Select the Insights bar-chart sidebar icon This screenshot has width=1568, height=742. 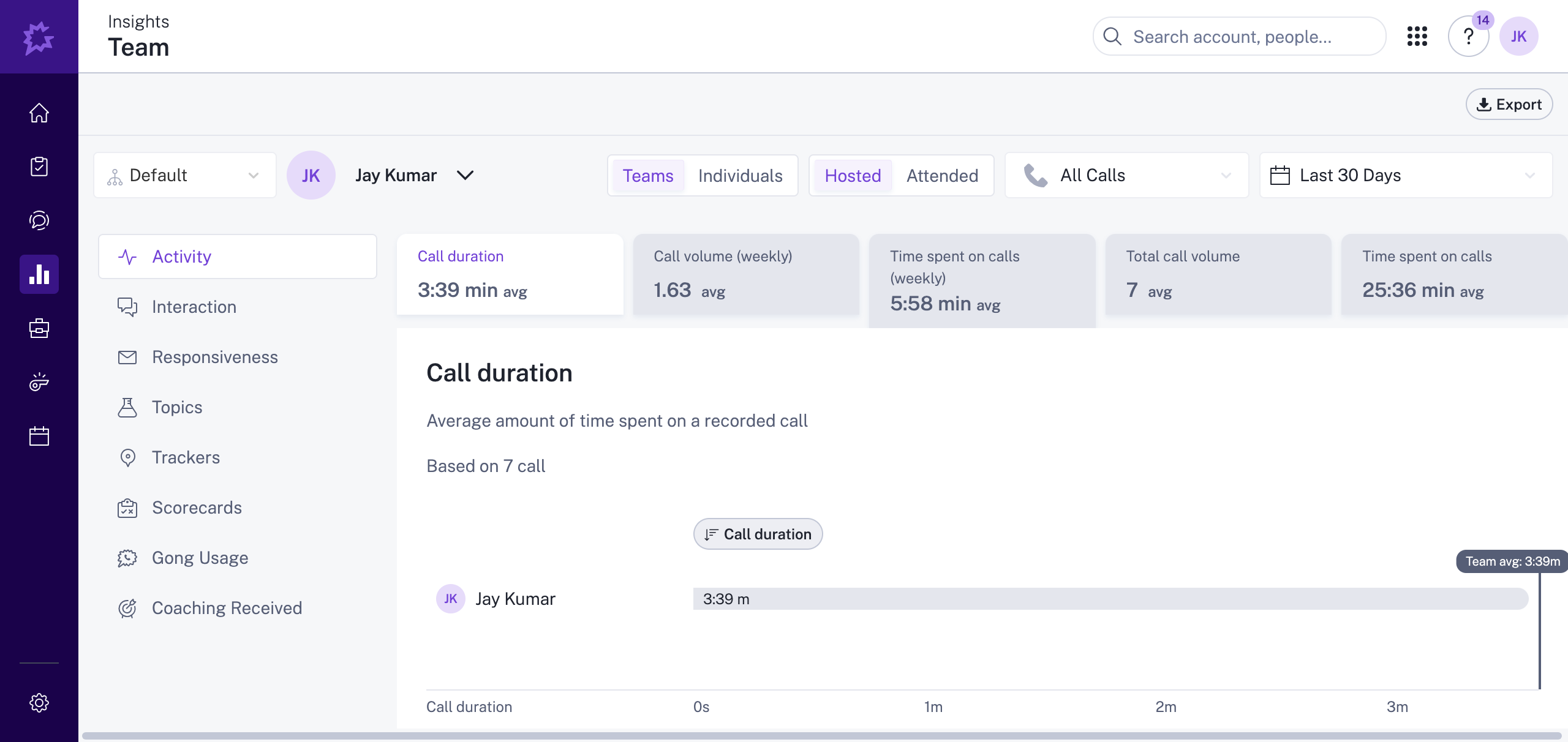pyautogui.click(x=39, y=274)
